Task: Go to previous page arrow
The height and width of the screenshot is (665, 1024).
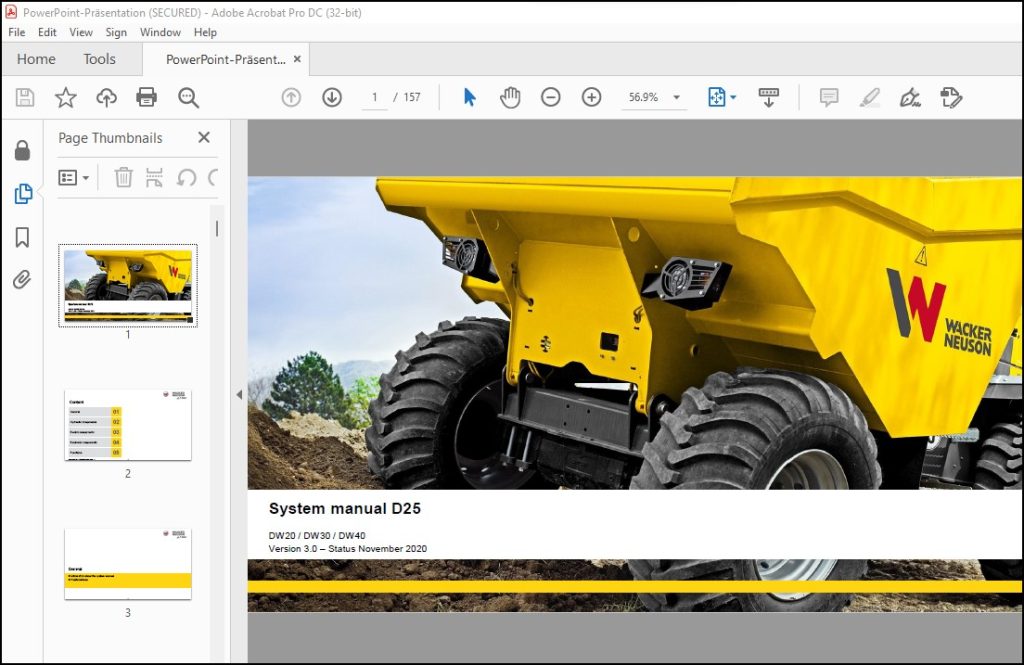Action: pyautogui.click(x=291, y=97)
